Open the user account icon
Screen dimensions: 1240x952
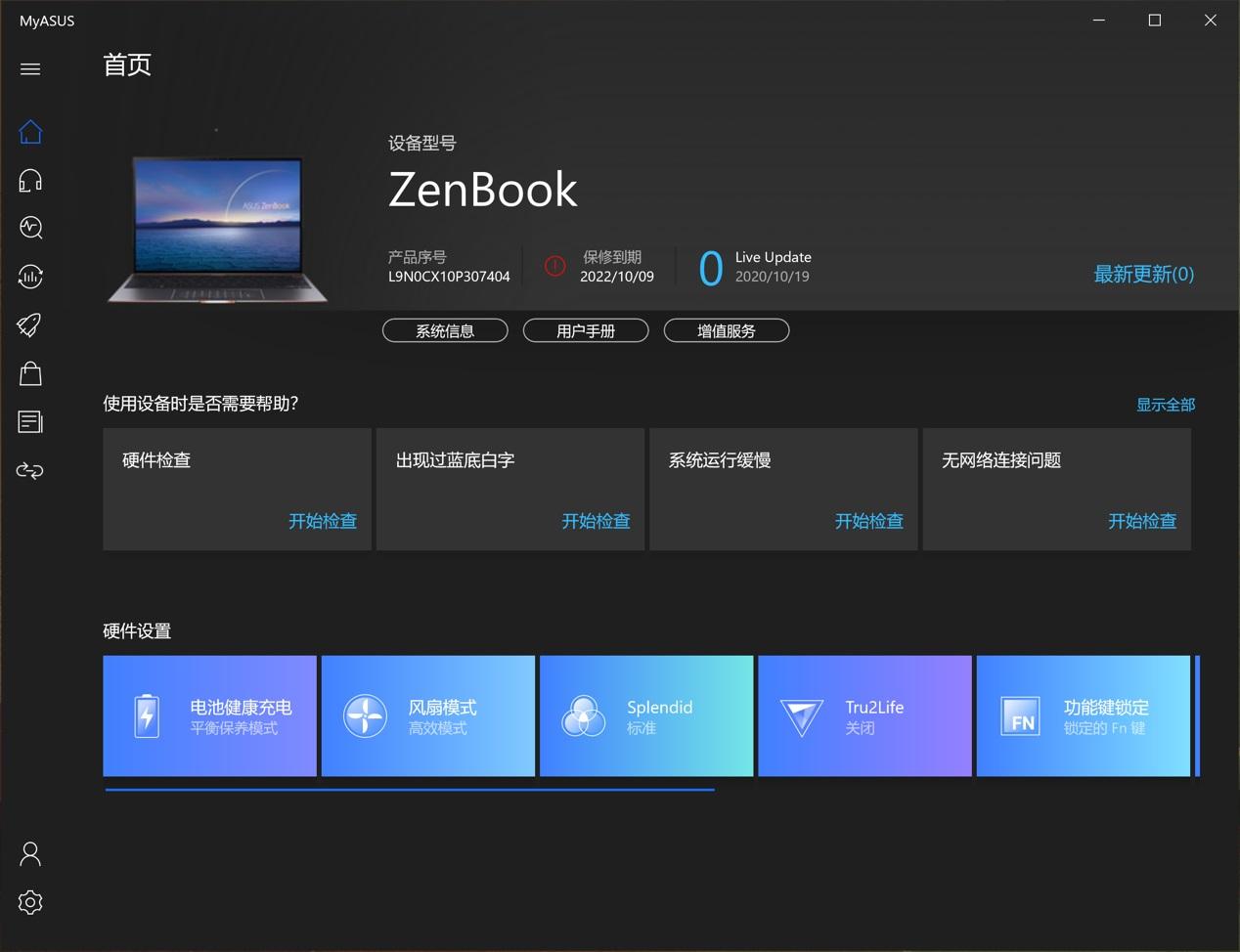tap(30, 854)
